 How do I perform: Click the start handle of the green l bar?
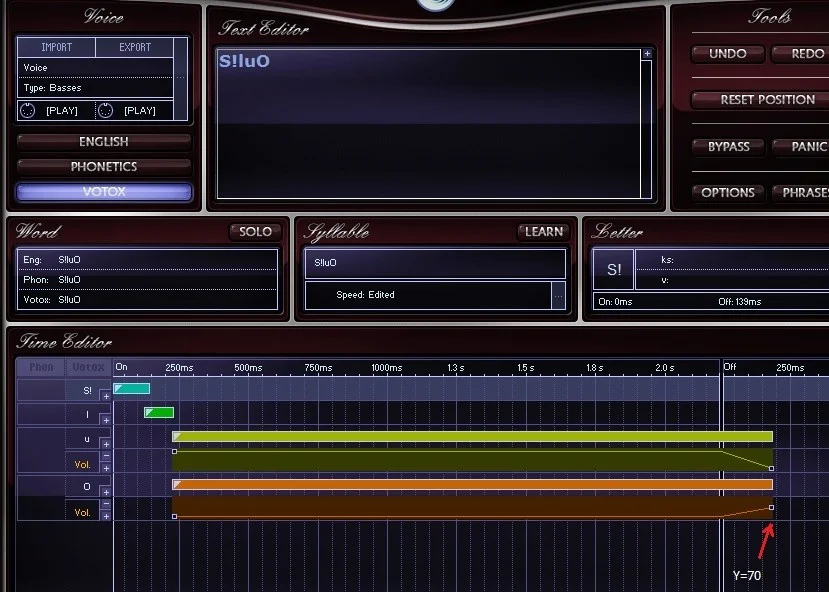click(x=149, y=412)
